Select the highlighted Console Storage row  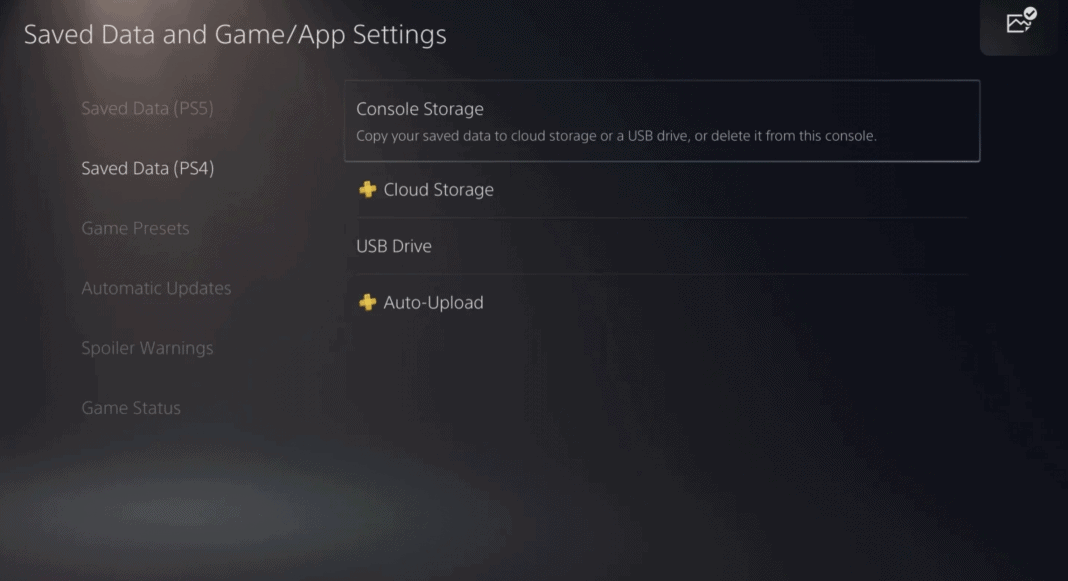click(x=662, y=120)
